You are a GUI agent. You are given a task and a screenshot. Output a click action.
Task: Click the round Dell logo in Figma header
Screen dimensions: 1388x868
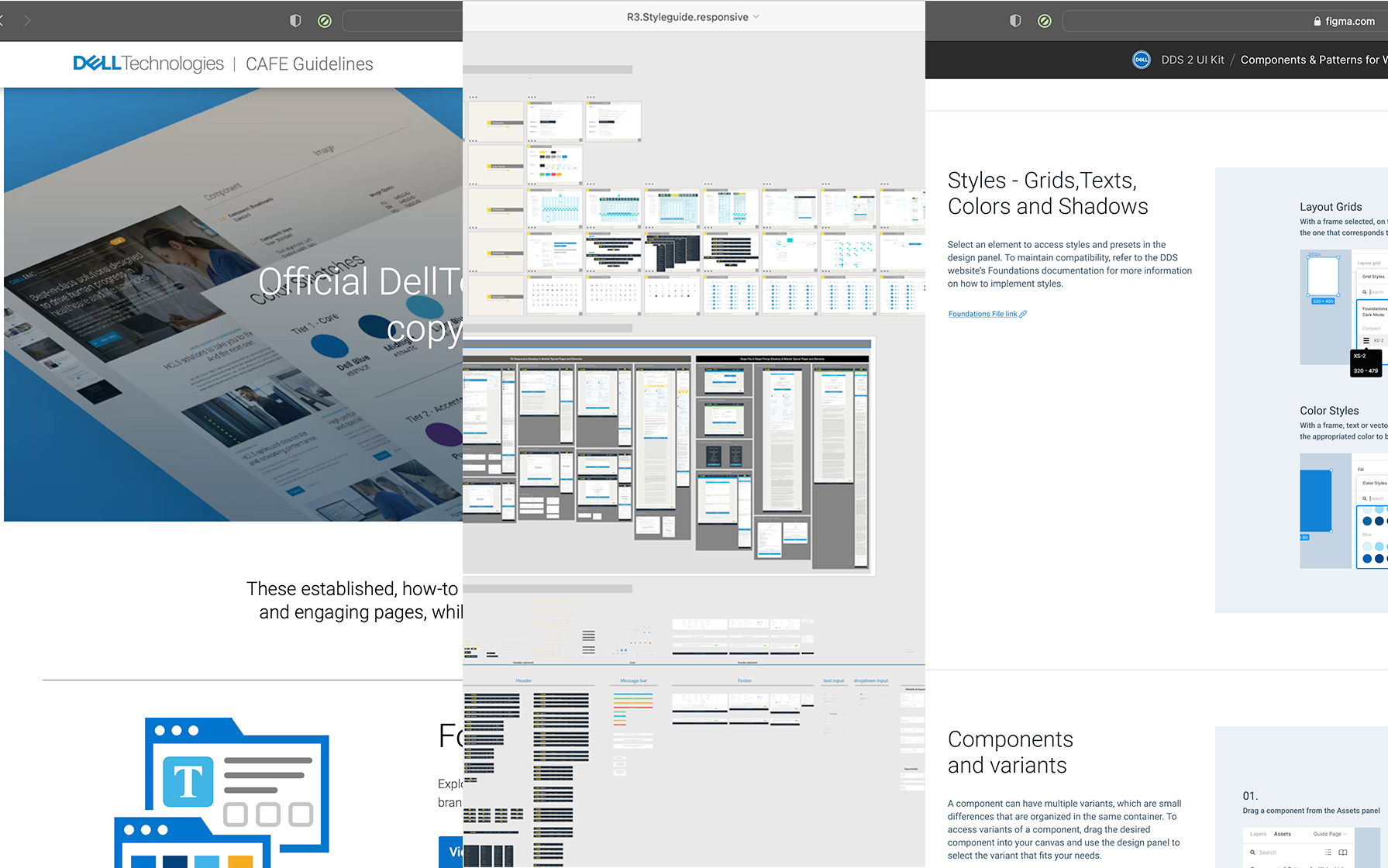click(1141, 60)
